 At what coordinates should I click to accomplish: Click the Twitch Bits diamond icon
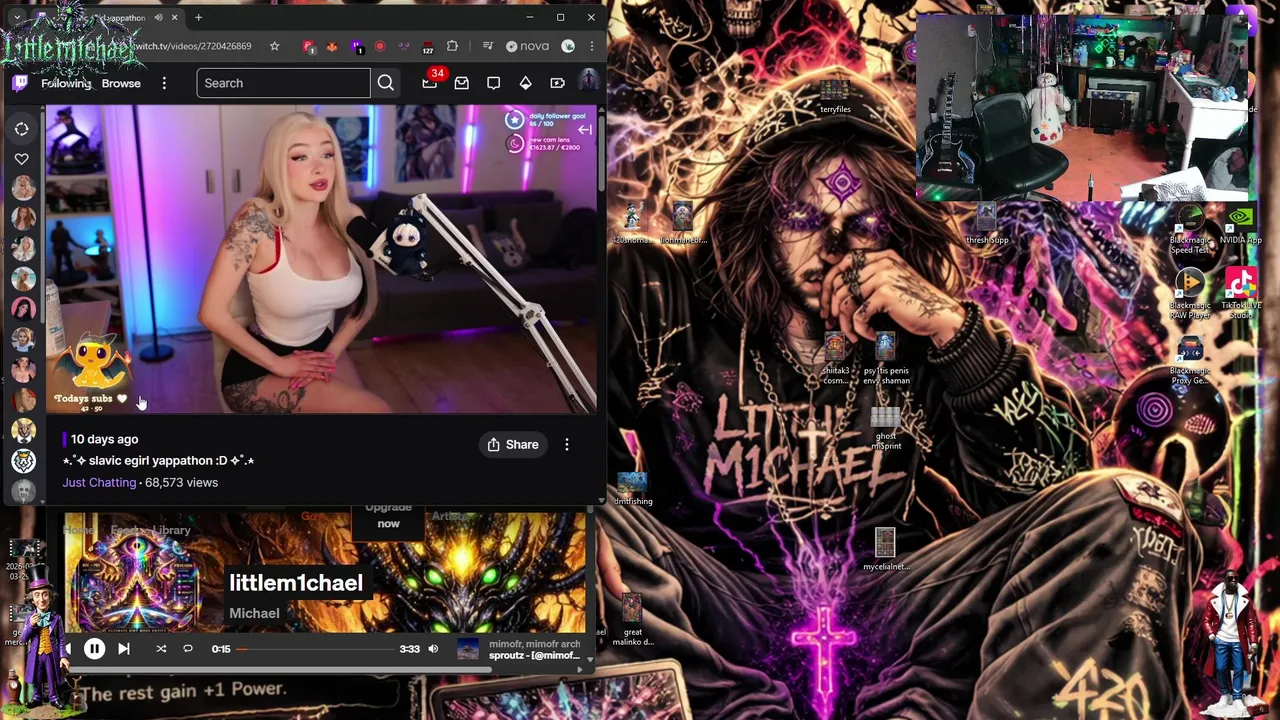pyautogui.click(x=525, y=83)
